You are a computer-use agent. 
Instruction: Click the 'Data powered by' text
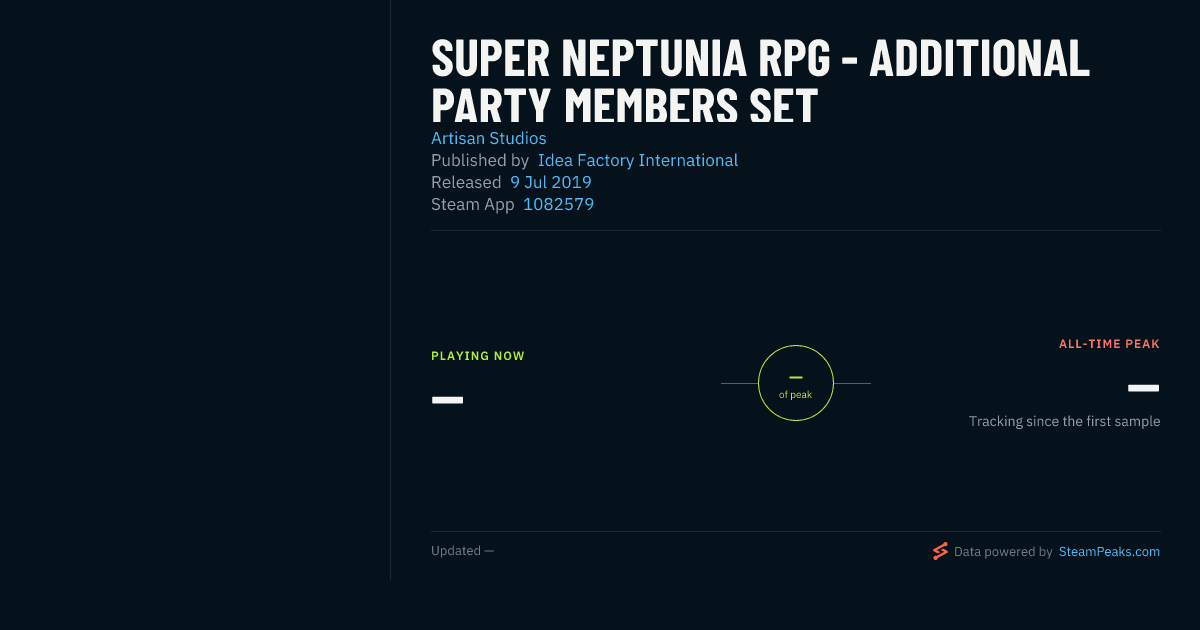[x=1003, y=551]
